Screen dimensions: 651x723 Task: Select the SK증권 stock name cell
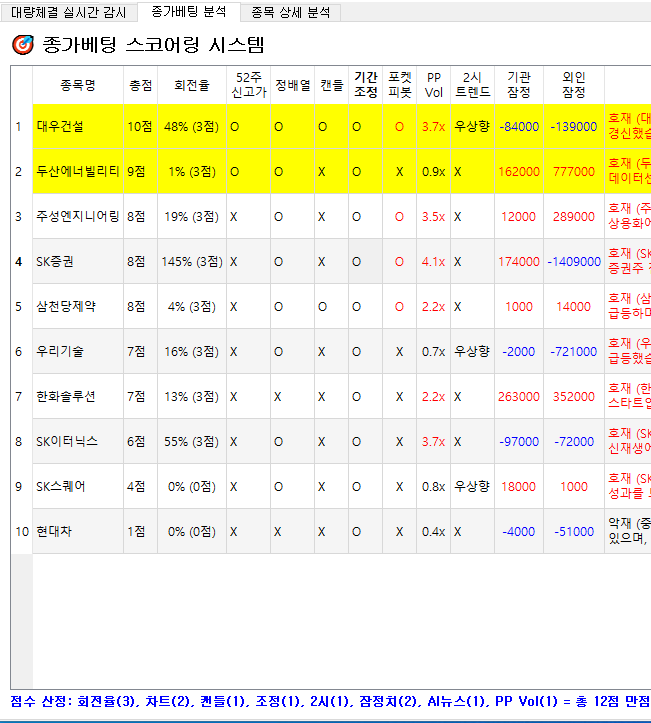pyautogui.click(x=78, y=261)
